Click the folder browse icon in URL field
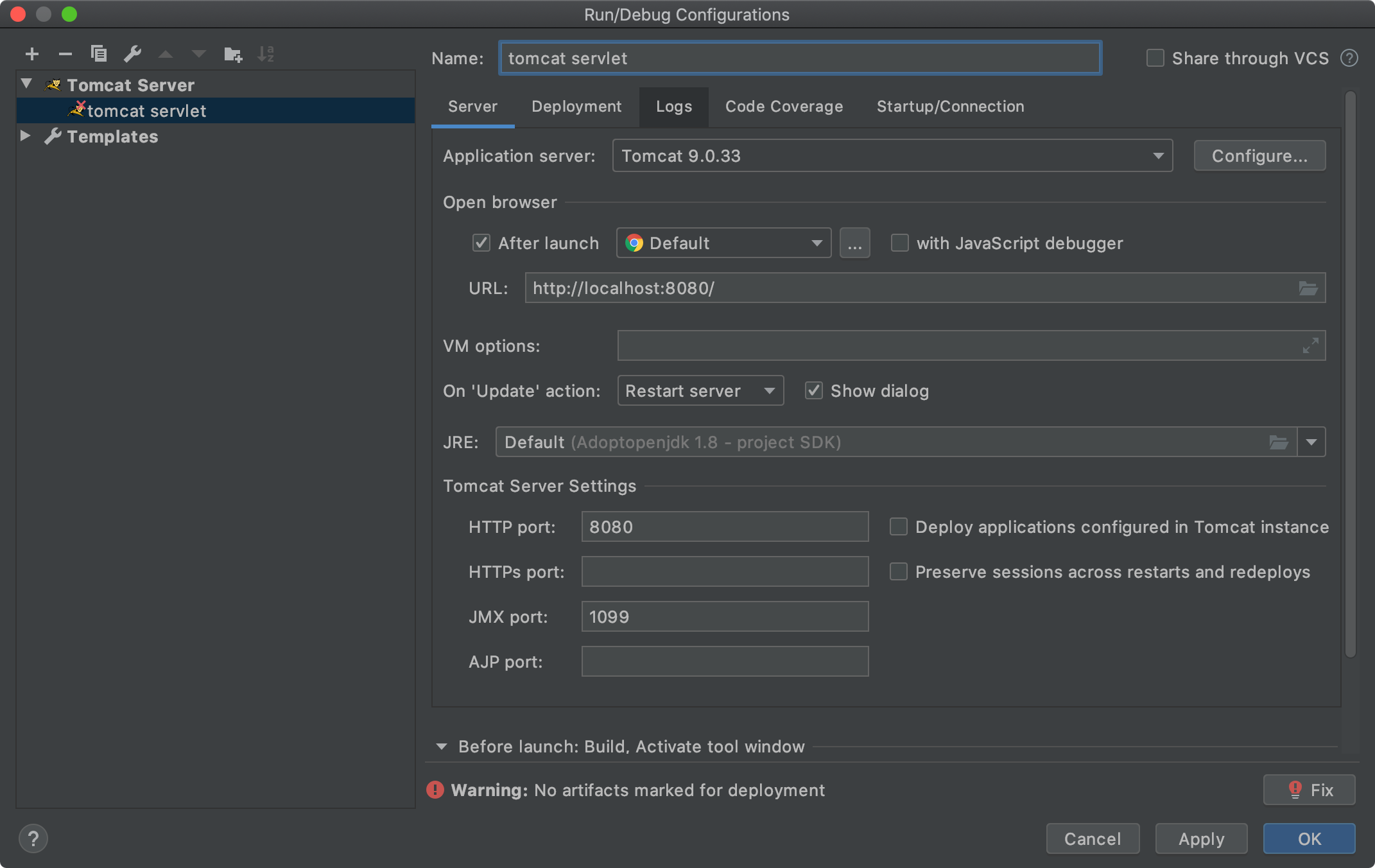Screen dimensions: 1375x868 click(x=1308, y=288)
